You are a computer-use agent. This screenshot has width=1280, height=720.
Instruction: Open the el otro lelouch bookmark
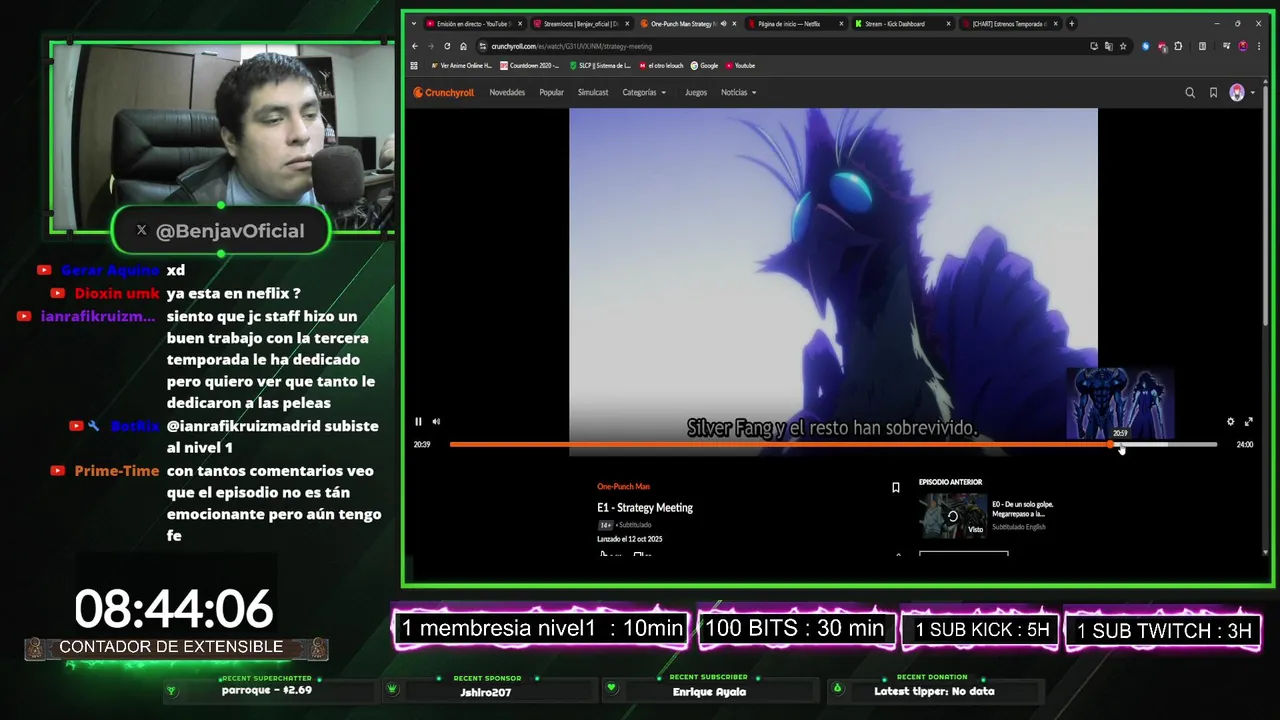661,66
